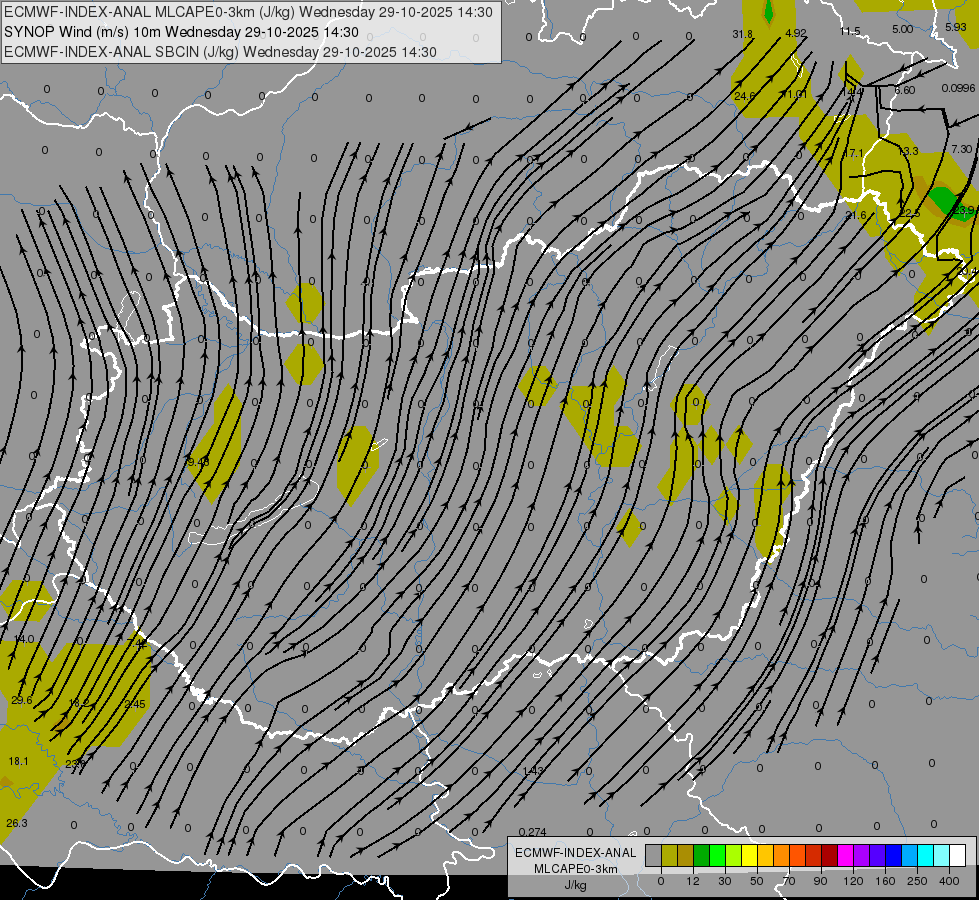Click the 22.5 grid value
This screenshot has height=900, width=979.
[910, 214]
